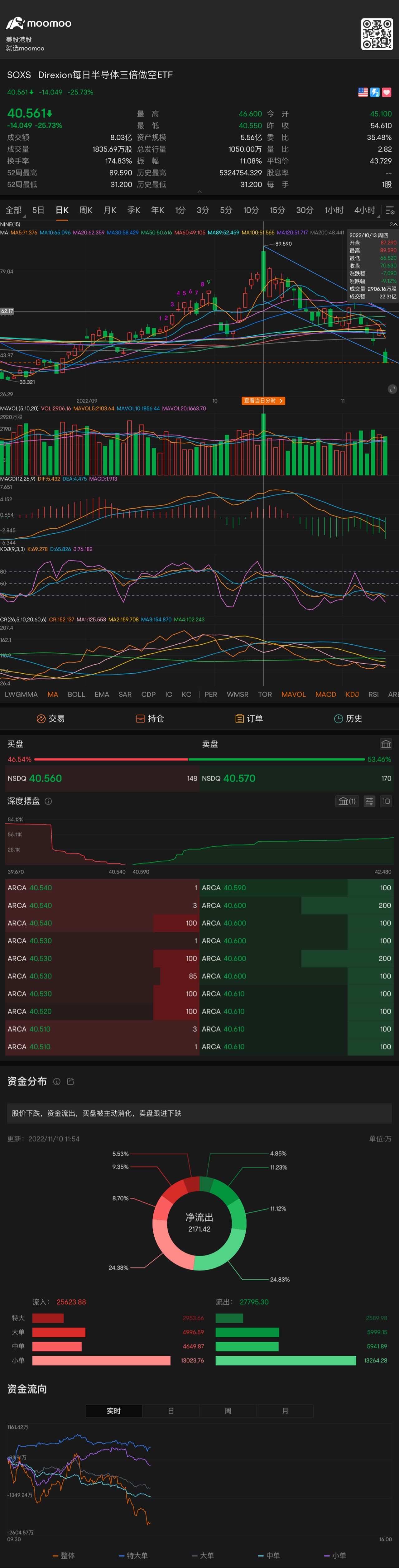
Task: Collapse the quote details with the small chevron
Action: point(199,192)
